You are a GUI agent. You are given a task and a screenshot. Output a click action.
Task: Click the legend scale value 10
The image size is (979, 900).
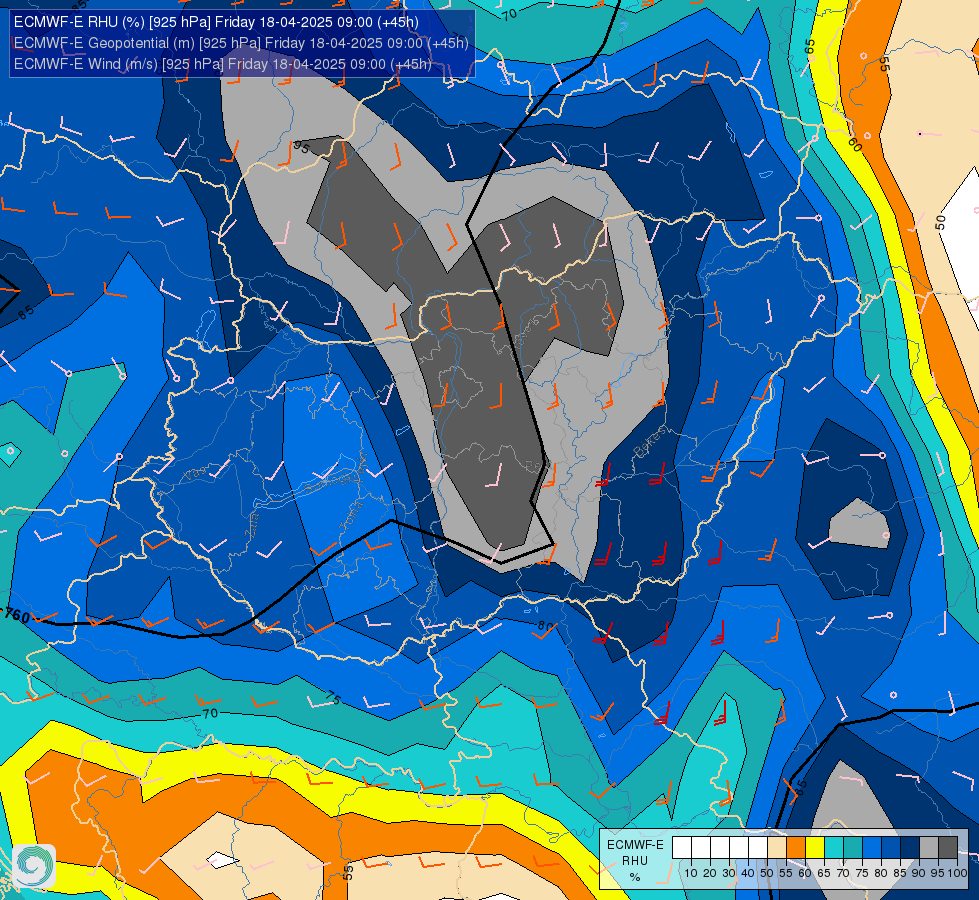(x=691, y=873)
